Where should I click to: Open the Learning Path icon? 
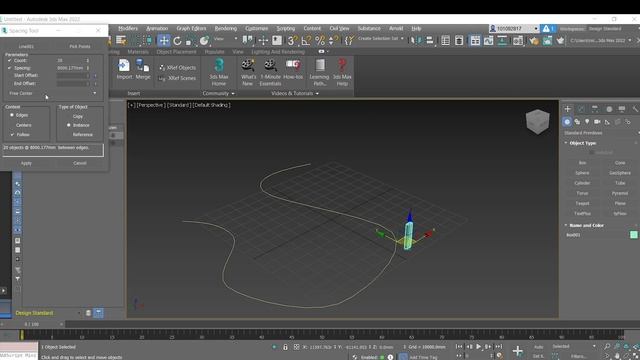click(x=319, y=72)
